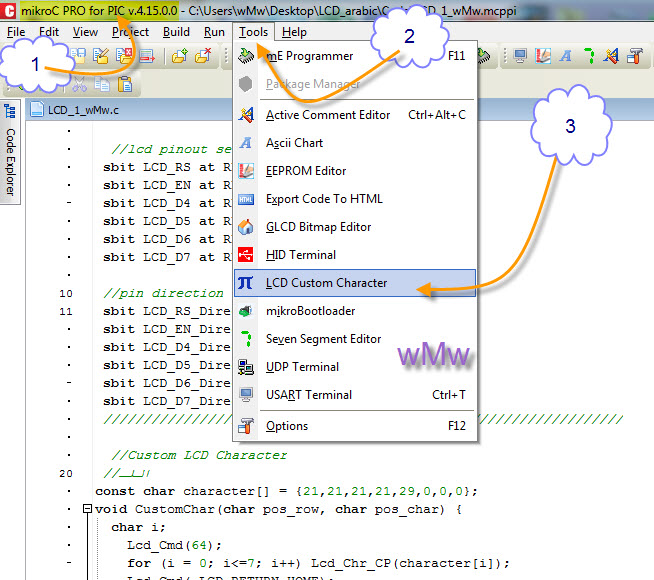Open the Build menu
654x580 pixels.
(176, 32)
